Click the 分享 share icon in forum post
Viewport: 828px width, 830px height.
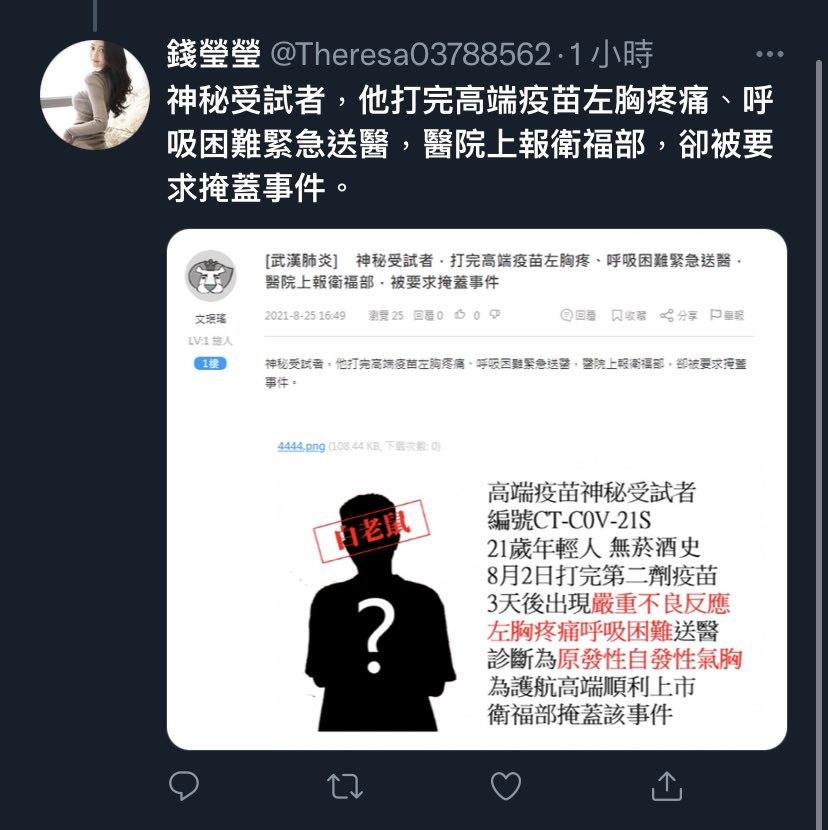click(667, 315)
